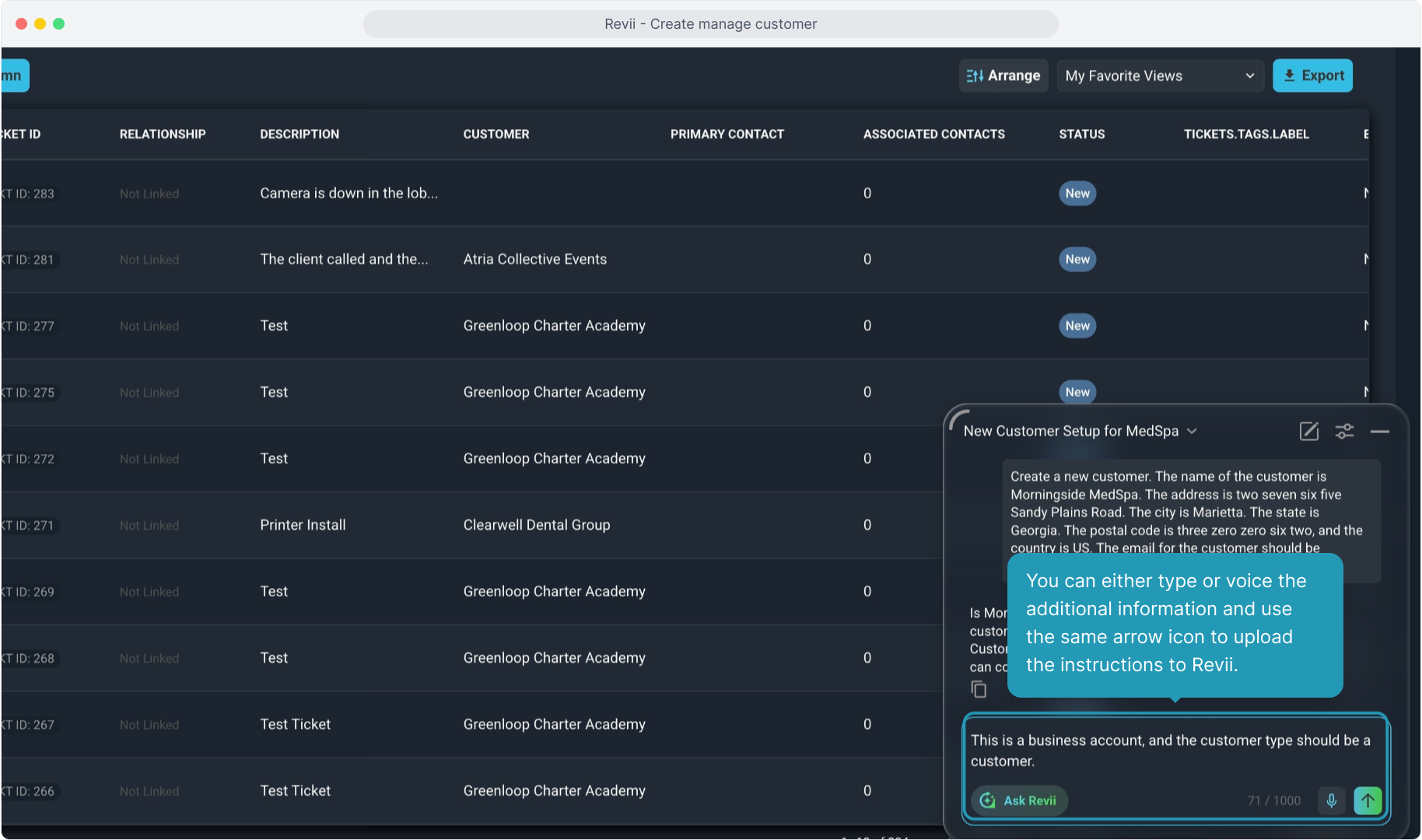The width and height of the screenshot is (1422, 840).
Task: Click the Export button
Action: 1312,75
